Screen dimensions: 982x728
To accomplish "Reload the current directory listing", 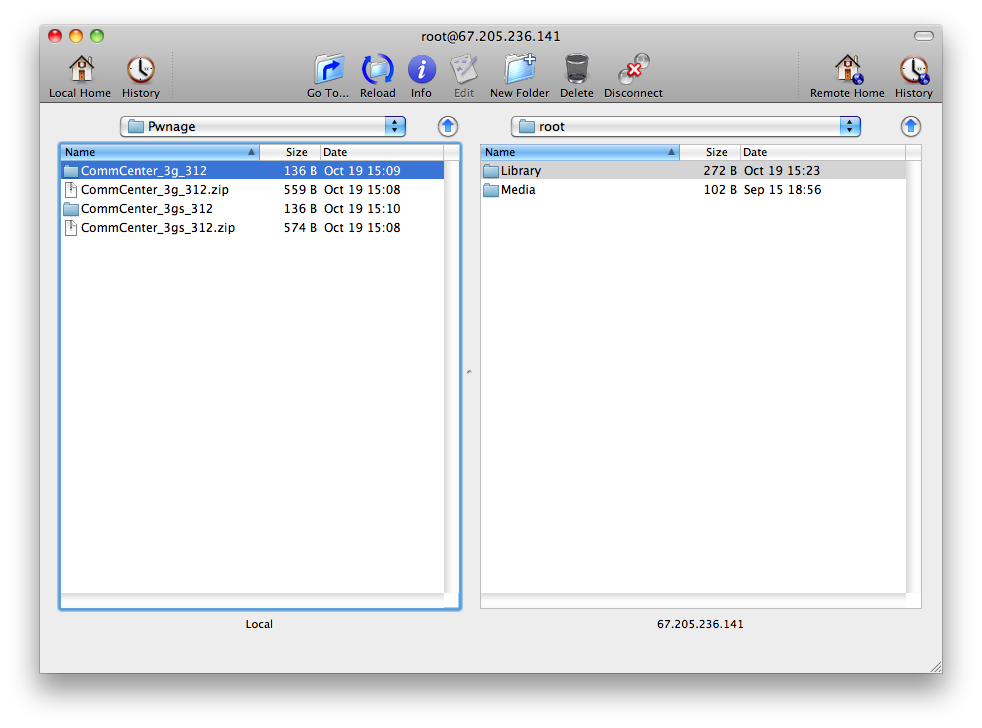I will tap(378, 70).
